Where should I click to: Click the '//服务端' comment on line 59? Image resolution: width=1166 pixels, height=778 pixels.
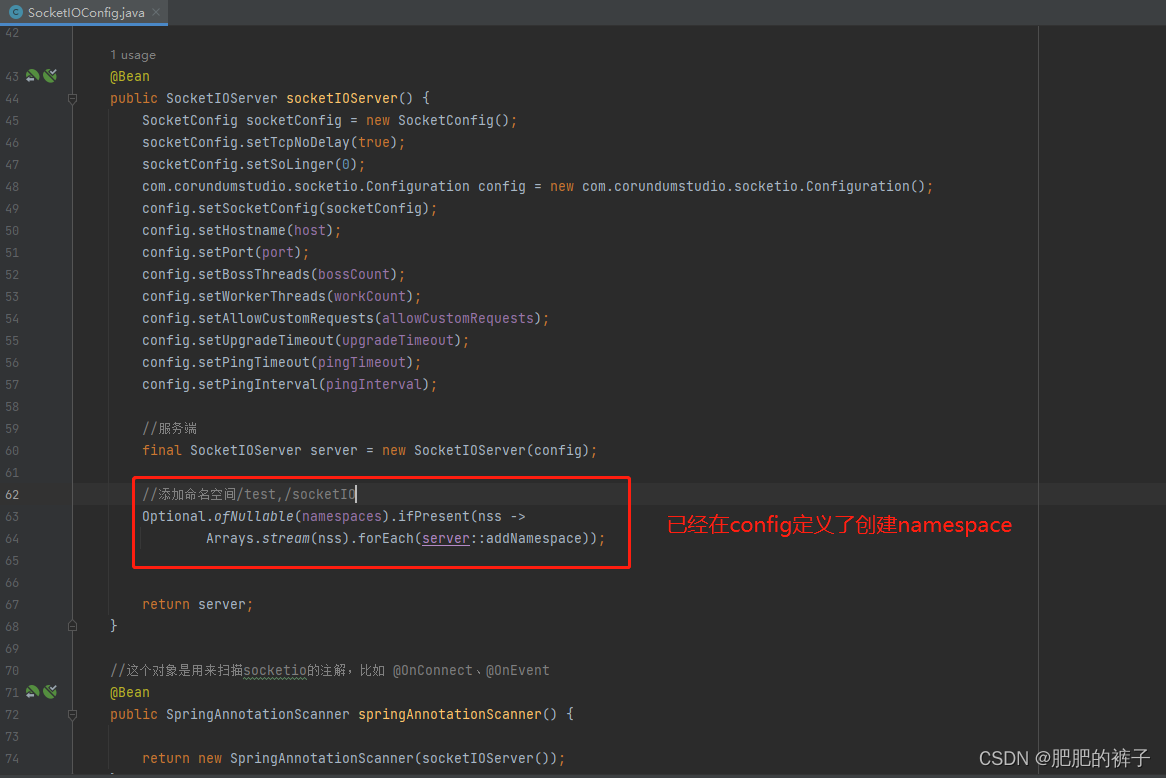coord(170,428)
